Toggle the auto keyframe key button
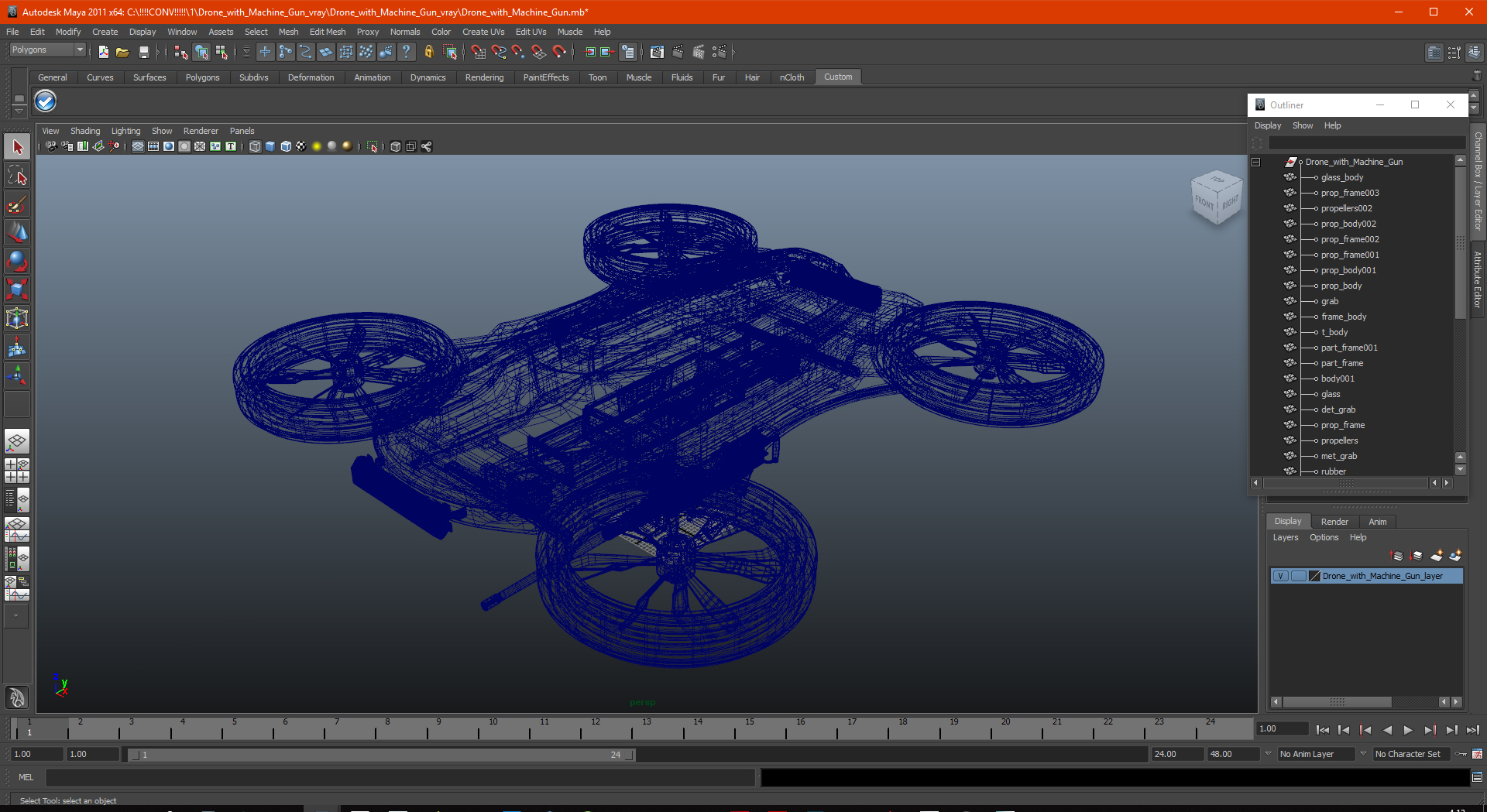 [x=1461, y=754]
